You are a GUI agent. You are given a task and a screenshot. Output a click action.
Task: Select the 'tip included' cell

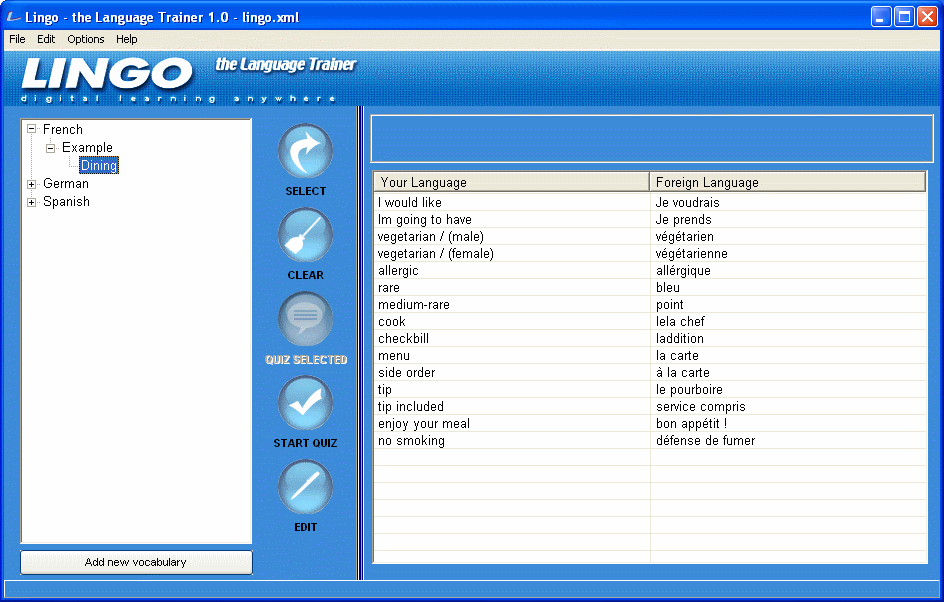(x=512, y=406)
